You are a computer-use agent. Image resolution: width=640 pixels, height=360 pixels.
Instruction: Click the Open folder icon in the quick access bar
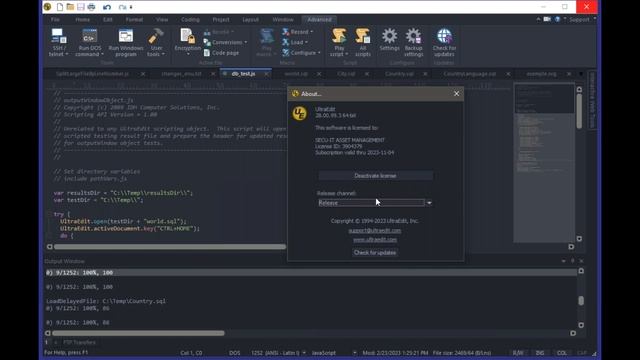(70, 7)
